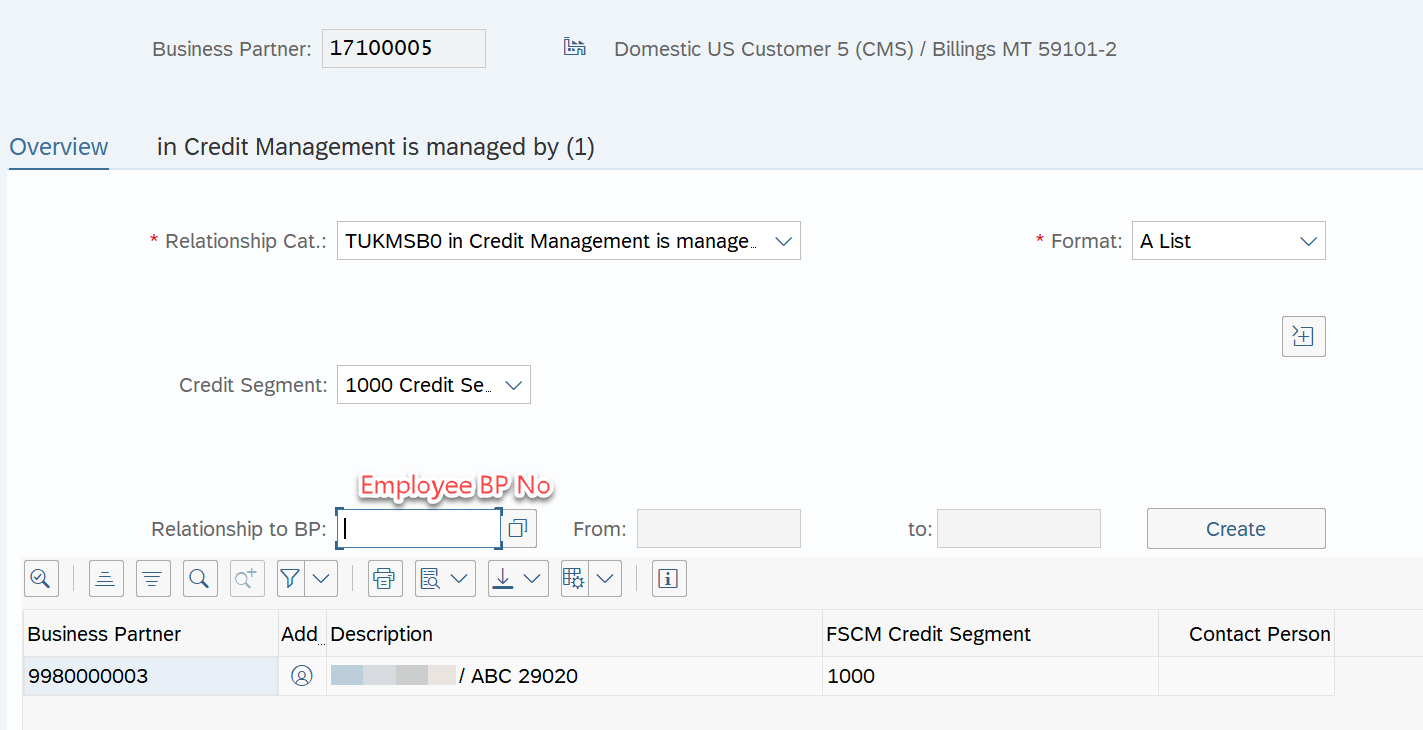
Task: Expand the Credit Segment dropdown
Action: (x=514, y=385)
